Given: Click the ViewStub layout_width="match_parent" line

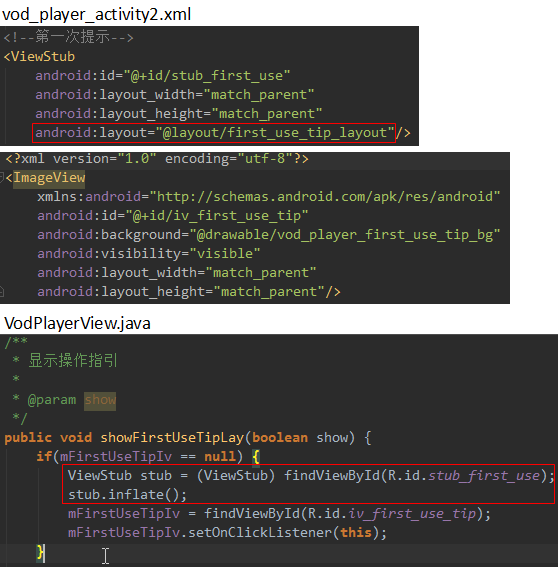Looking at the screenshot, I should coord(175,95).
